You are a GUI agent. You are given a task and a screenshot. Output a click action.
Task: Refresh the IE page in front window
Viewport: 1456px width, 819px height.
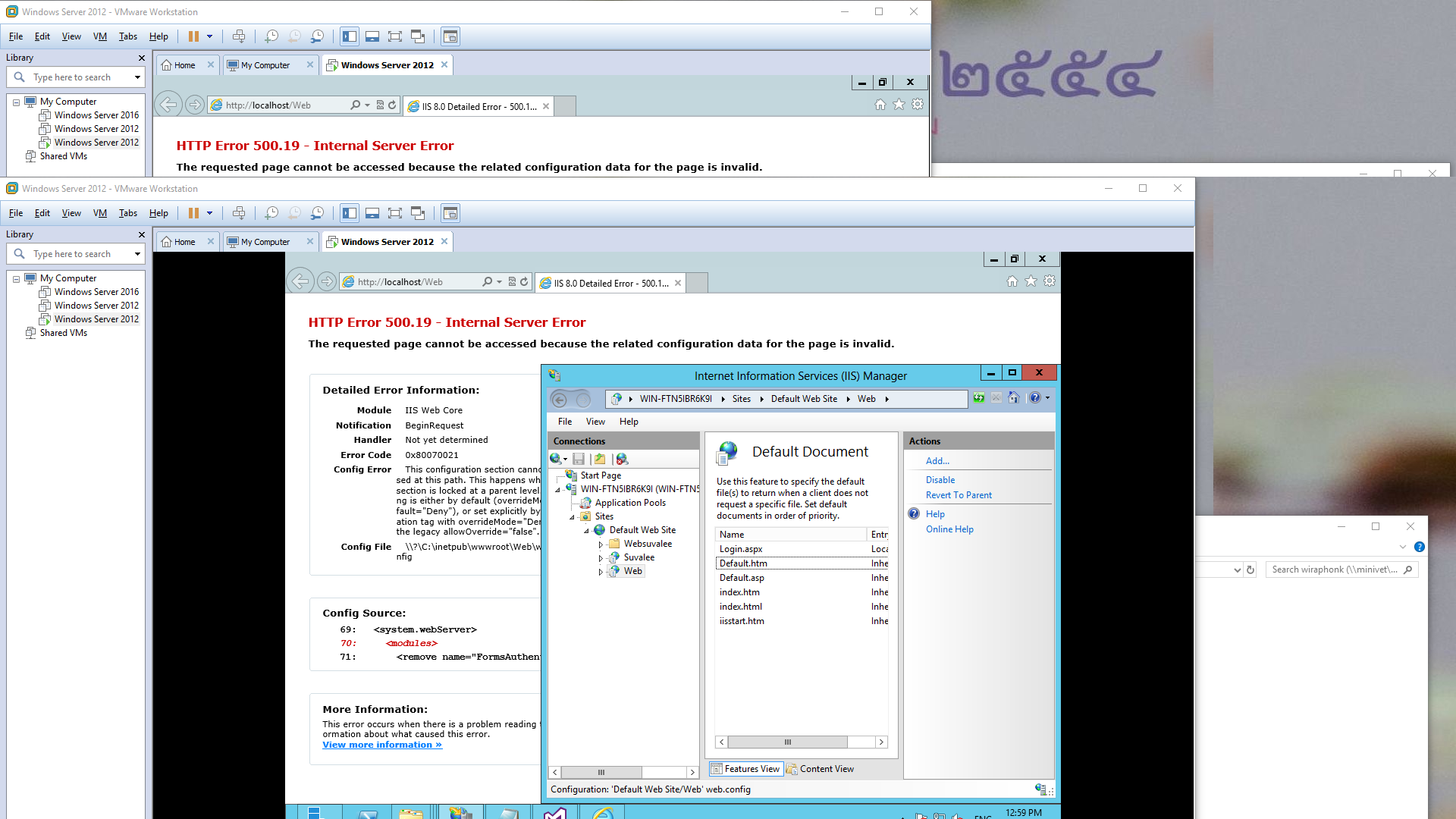pos(524,281)
